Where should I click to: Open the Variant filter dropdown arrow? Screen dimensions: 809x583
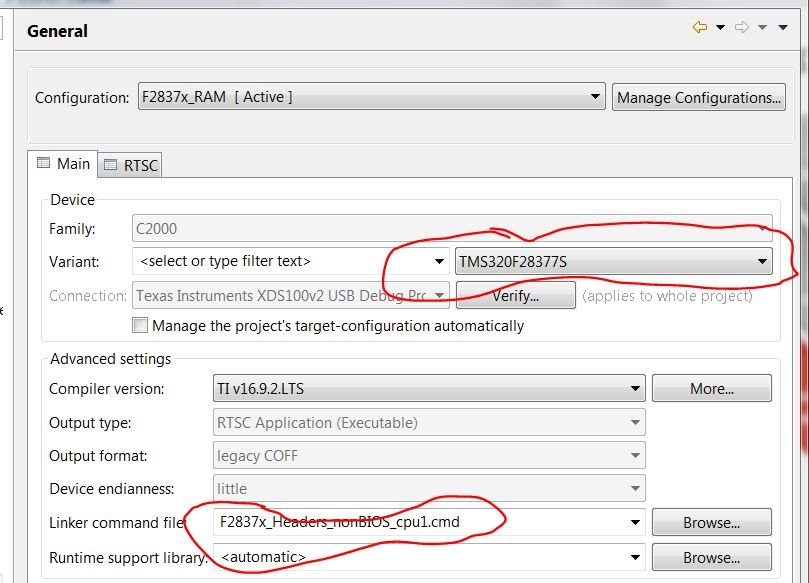pos(439,262)
